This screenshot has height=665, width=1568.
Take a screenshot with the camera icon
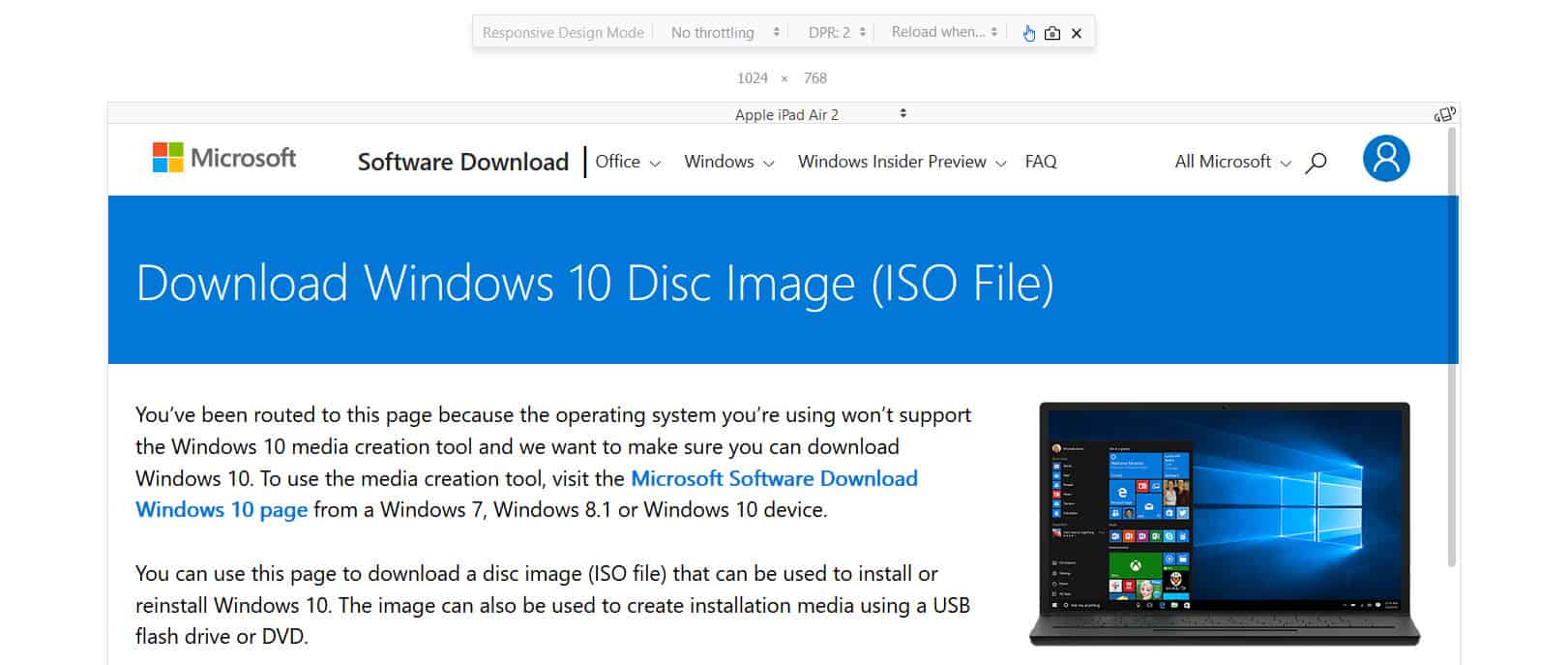tap(1052, 33)
